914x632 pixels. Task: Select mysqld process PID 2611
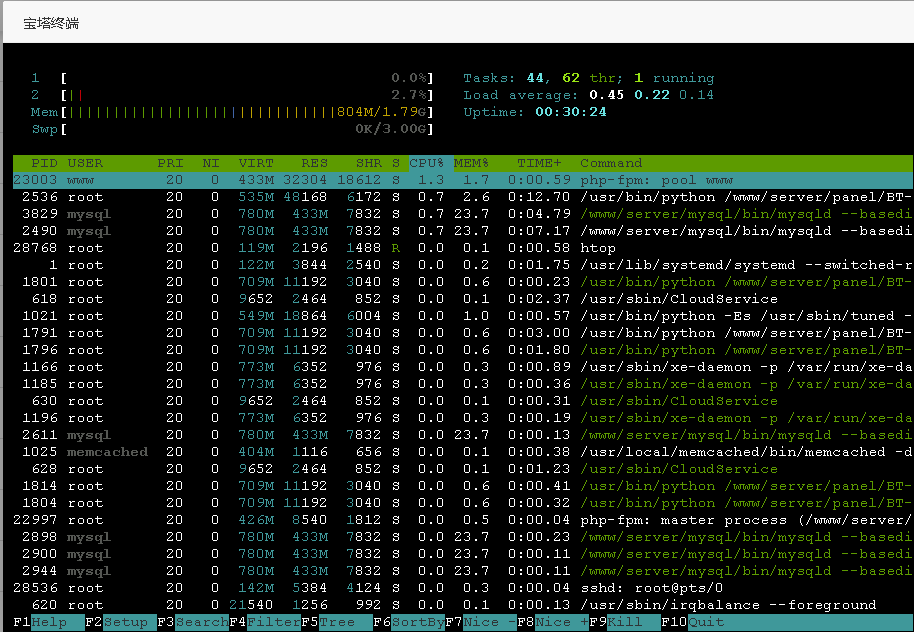click(463, 435)
